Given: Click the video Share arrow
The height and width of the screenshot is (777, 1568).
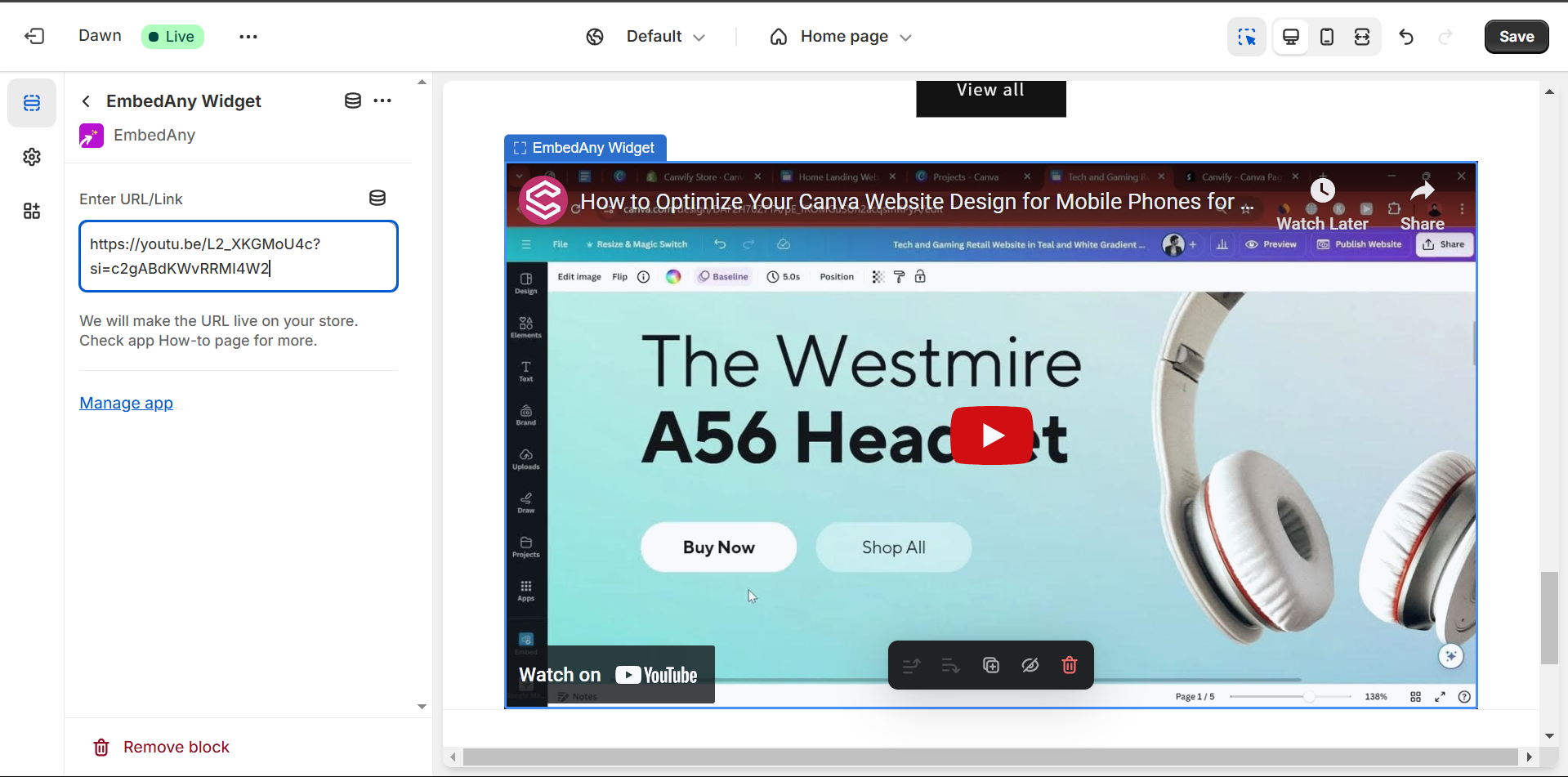Looking at the screenshot, I should point(1423,206).
